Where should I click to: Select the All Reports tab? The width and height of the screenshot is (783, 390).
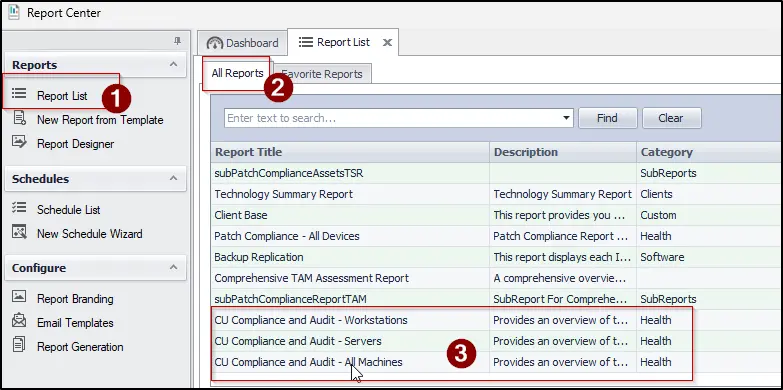point(237,73)
